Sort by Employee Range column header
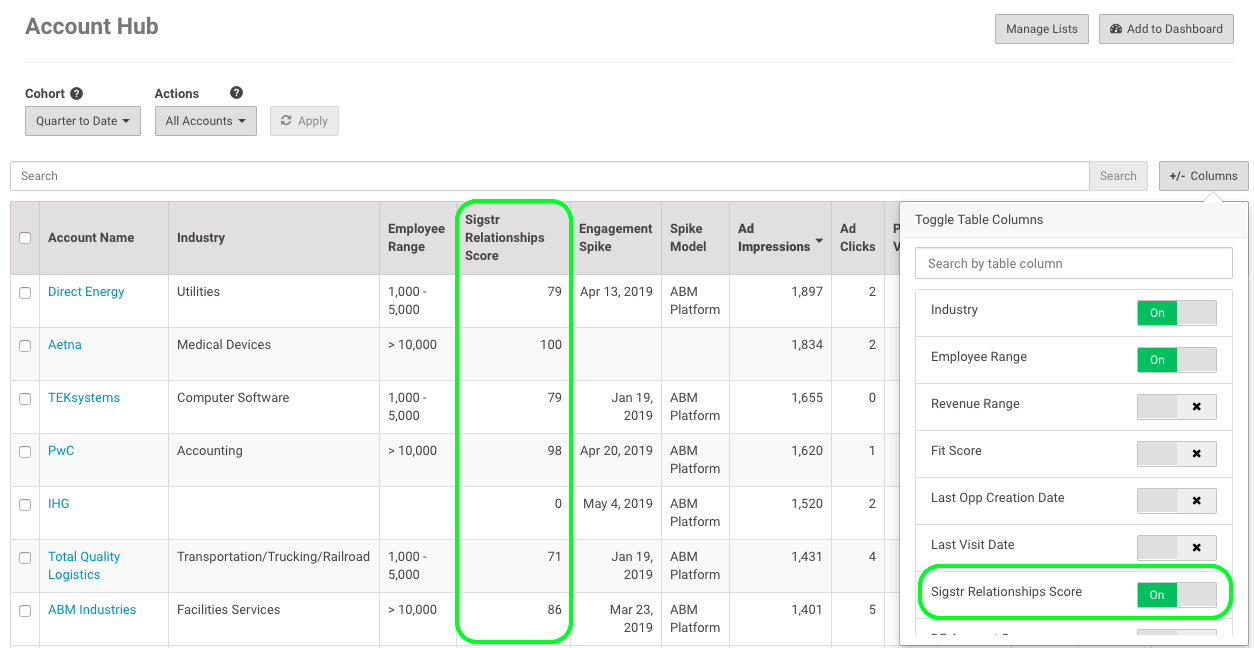The height and width of the screenshot is (648, 1254). click(x=416, y=238)
